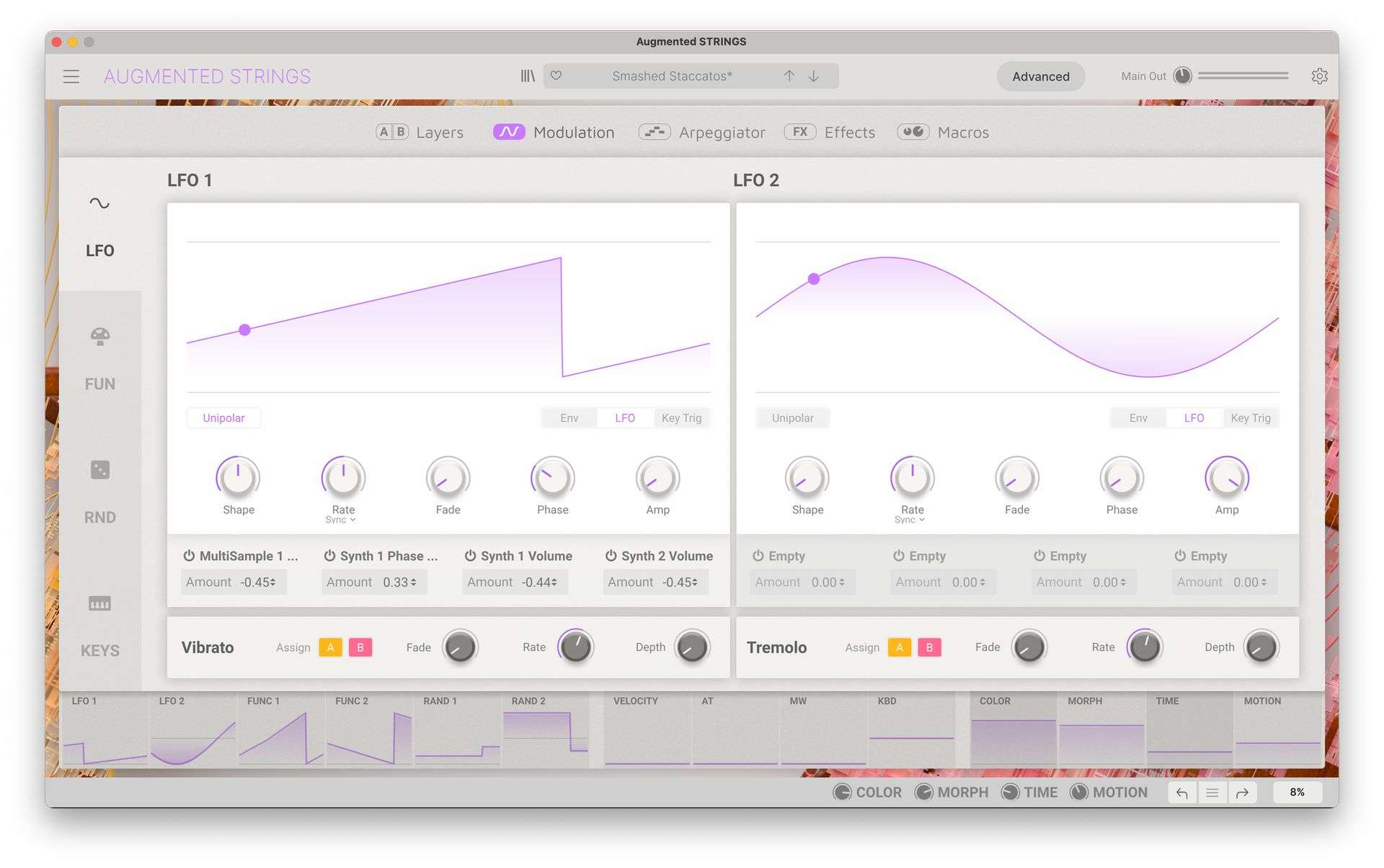Toggle Tremolo assign B
This screenshot has height=868, width=1384.
point(929,647)
